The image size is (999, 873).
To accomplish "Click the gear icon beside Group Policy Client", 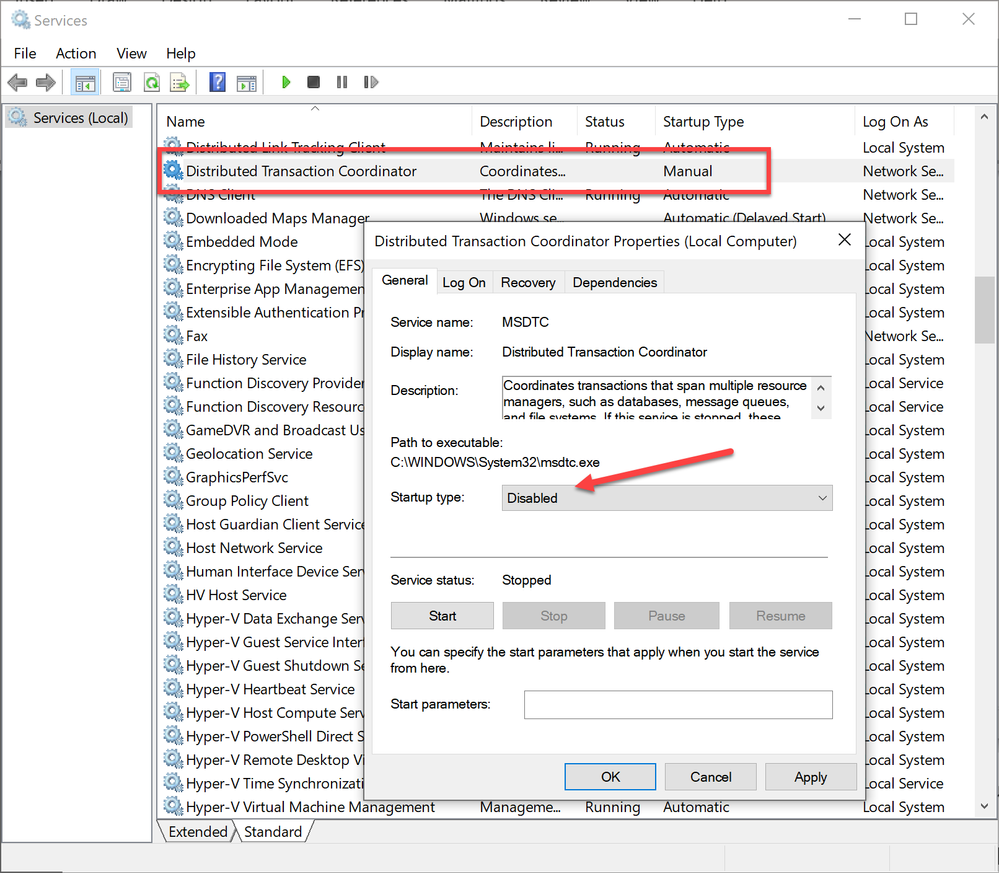I will [173, 501].
